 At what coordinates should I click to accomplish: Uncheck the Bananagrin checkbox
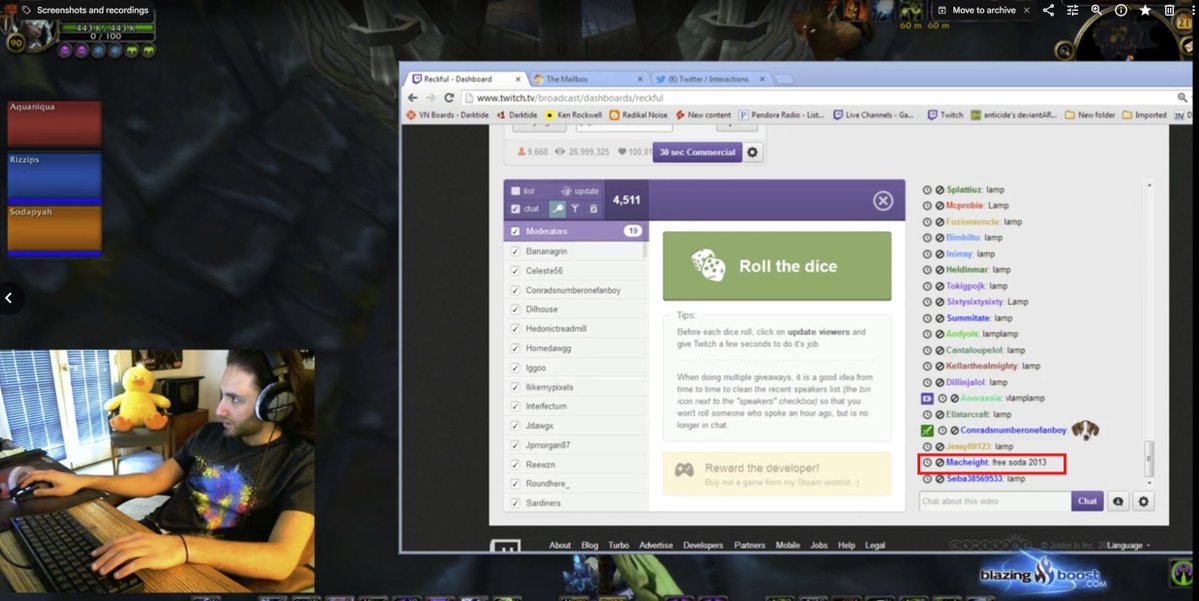515,252
